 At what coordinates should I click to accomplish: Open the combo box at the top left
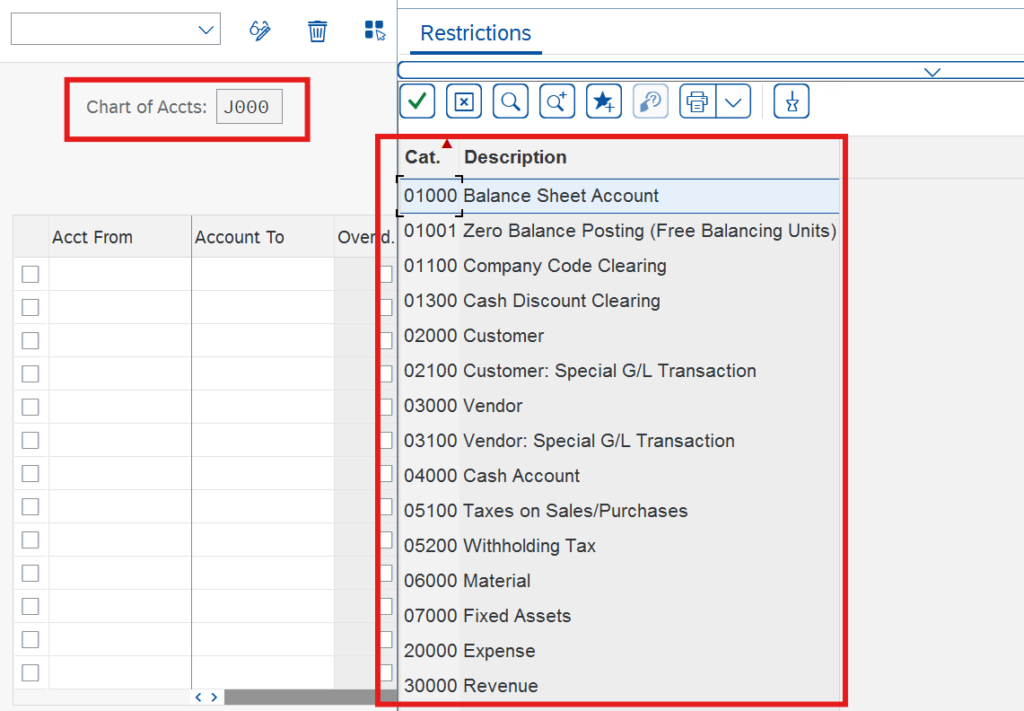click(x=115, y=30)
